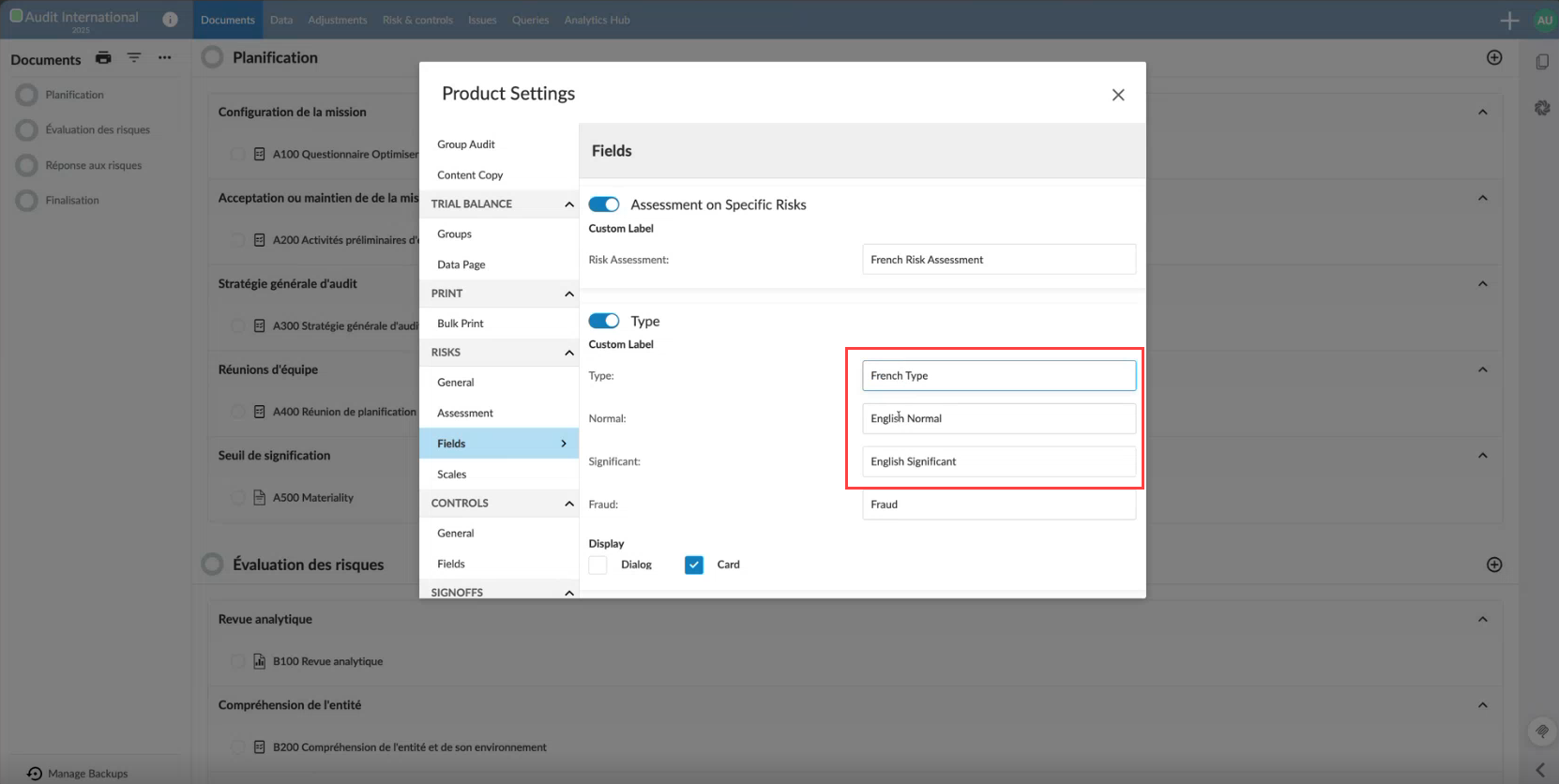The width and height of the screenshot is (1559, 784).
Task: Open B100 Revue analytique document
Action: point(327,661)
